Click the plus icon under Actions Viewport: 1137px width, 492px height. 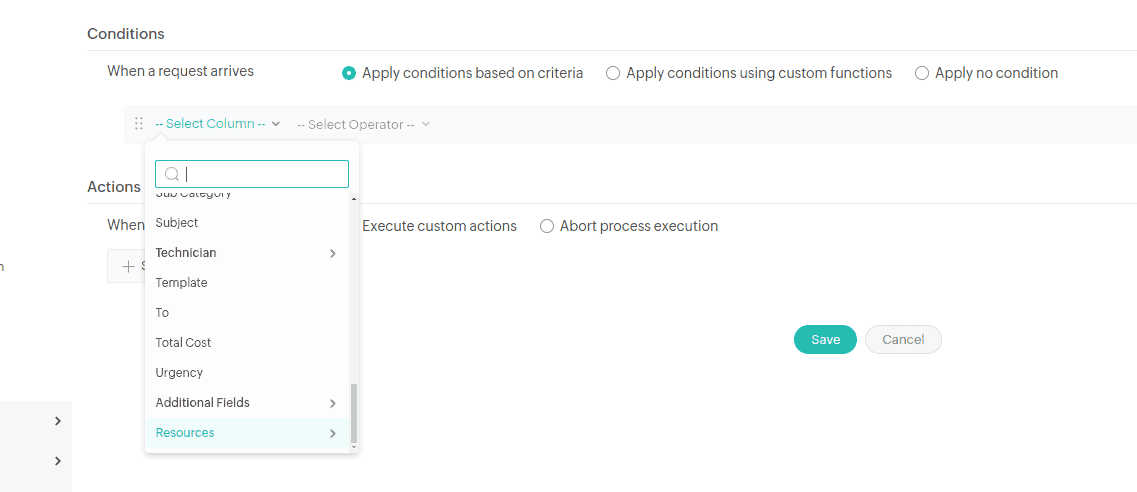point(128,266)
